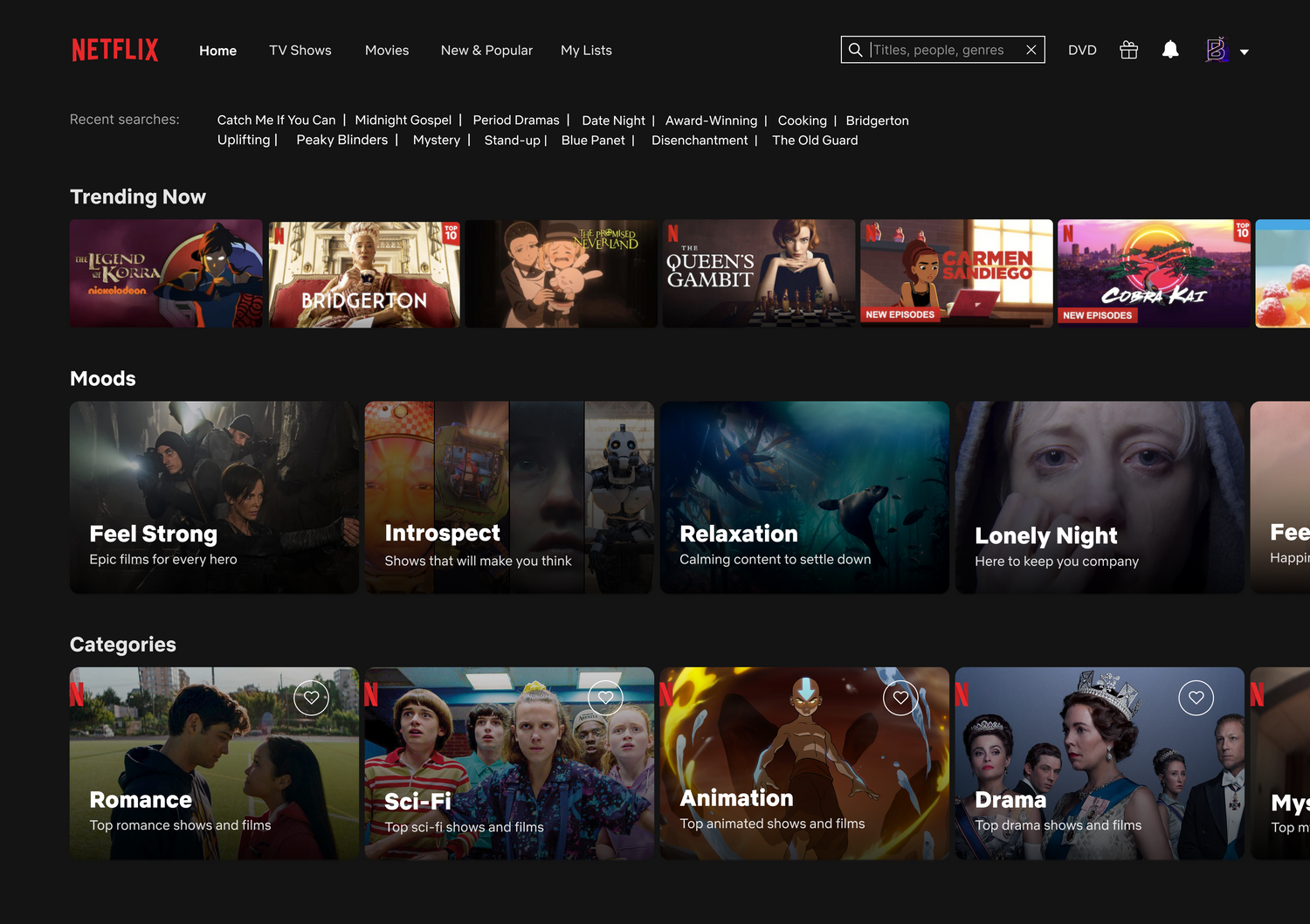Toggle the heart on Sci-Fi category
The width and height of the screenshot is (1310, 924).
[x=605, y=698]
